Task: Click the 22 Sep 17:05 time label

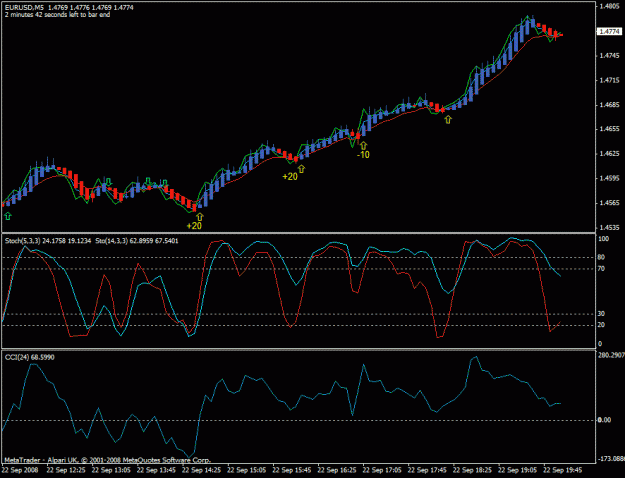Action: [x=382, y=470]
